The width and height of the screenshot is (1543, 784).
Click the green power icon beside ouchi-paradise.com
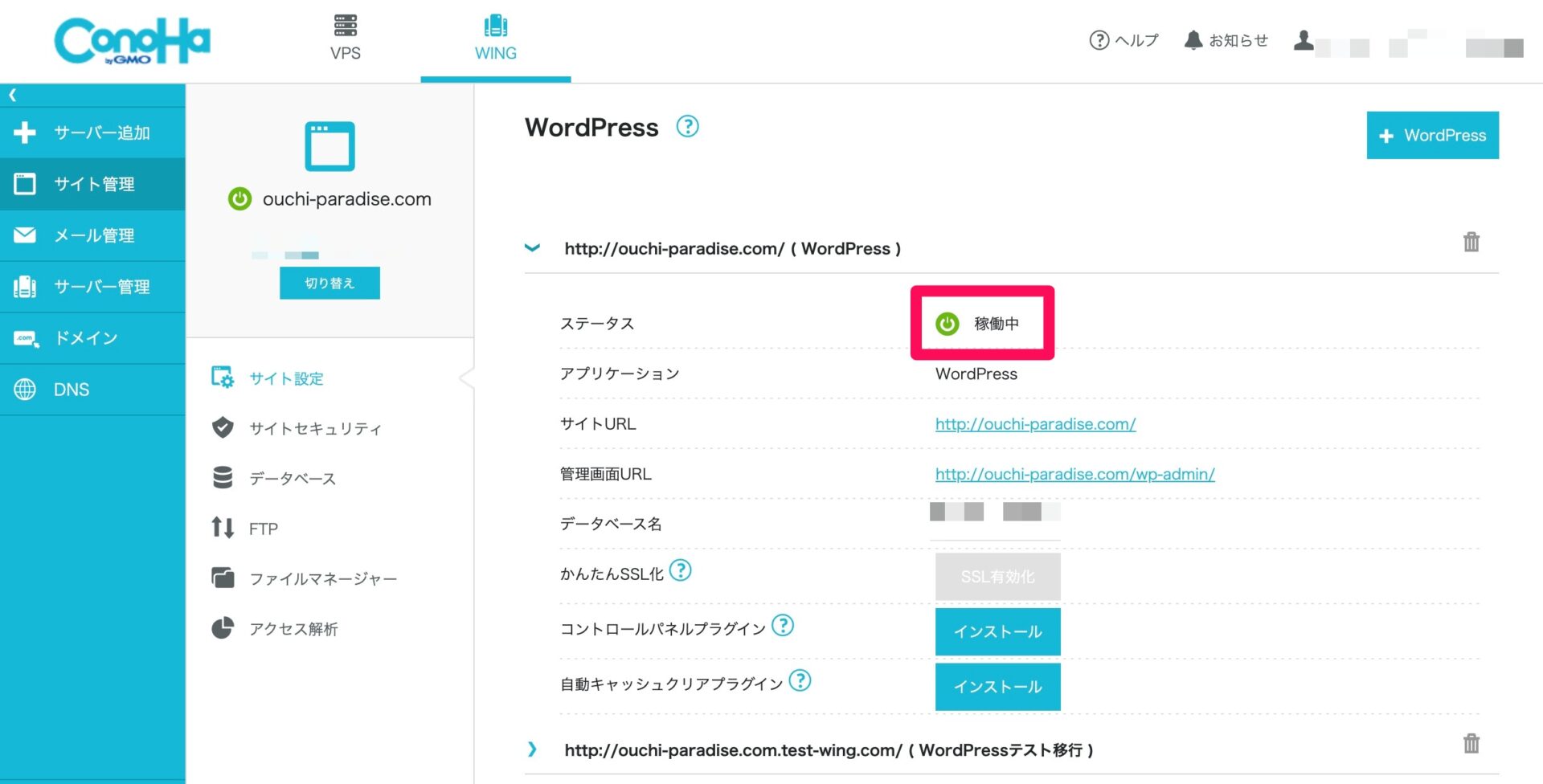(239, 198)
